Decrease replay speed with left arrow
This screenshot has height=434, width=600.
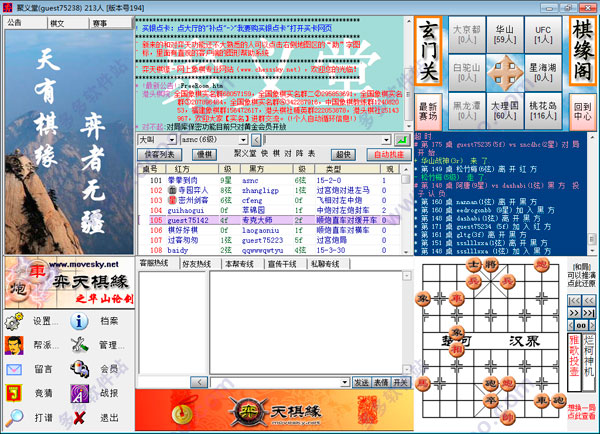pos(571,325)
